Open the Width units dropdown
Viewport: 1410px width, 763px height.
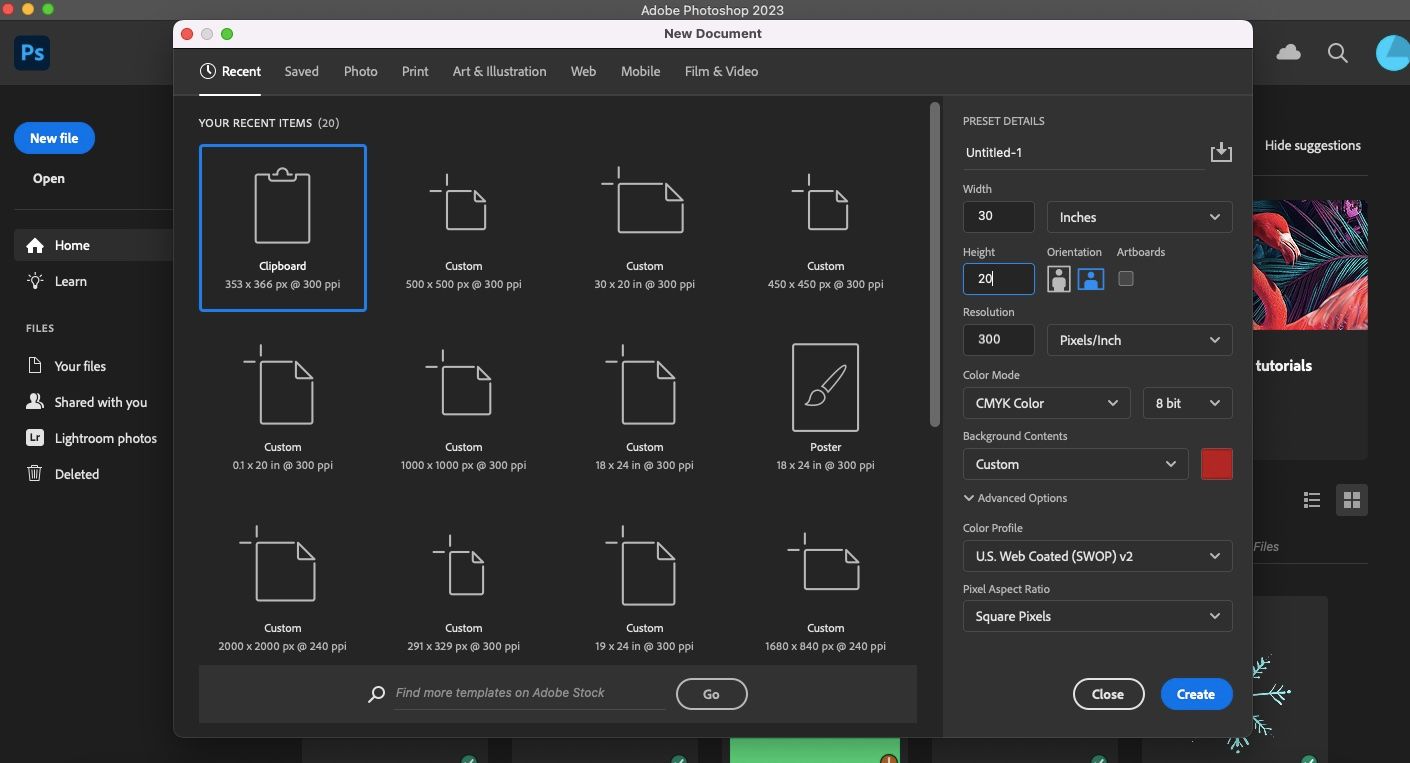pyautogui.click(x=1139, y=217)
